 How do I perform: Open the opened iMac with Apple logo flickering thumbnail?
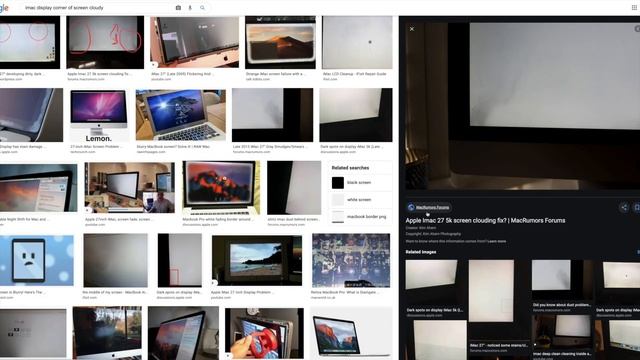click(195, 42)
